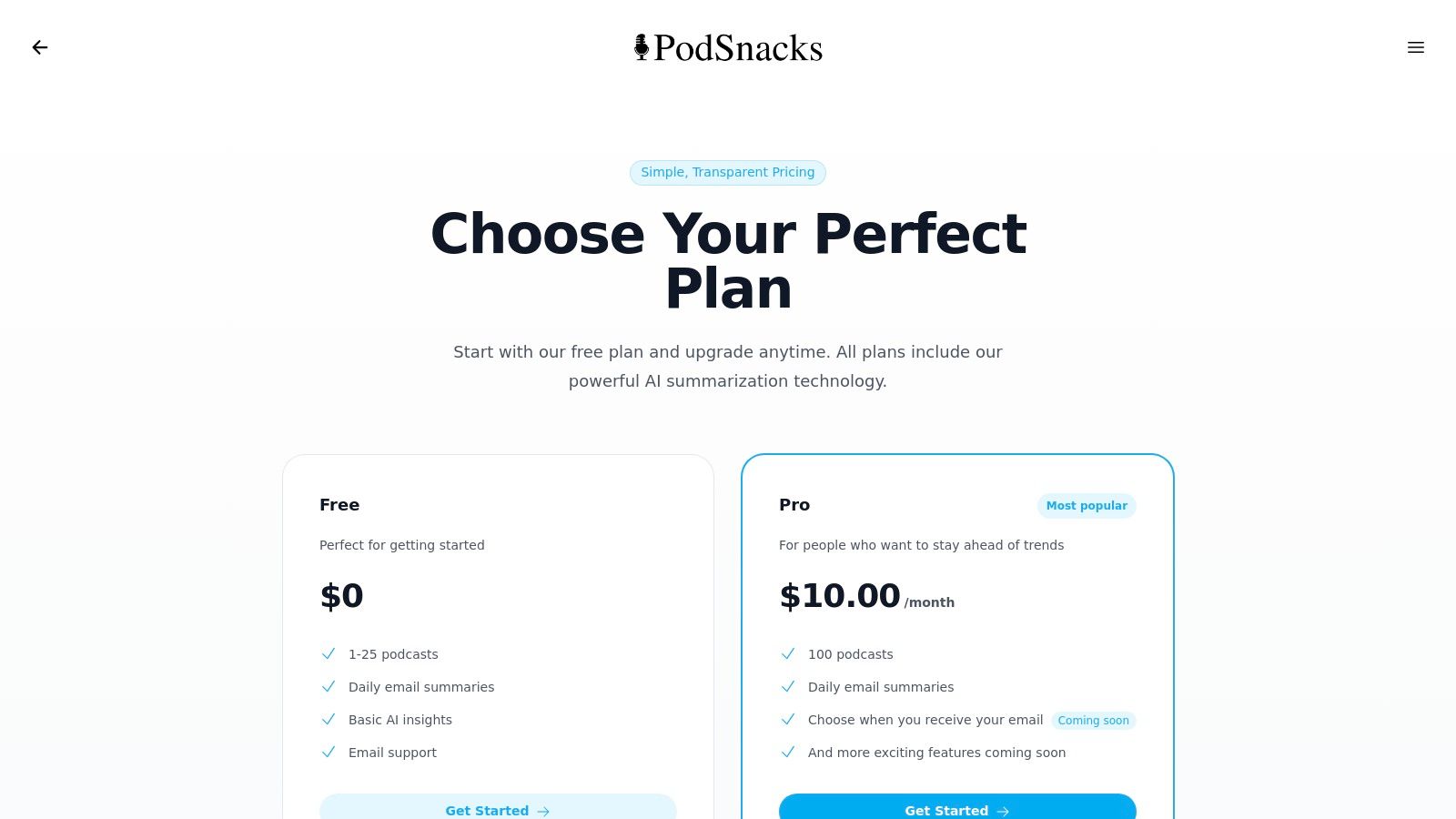Click the checkmark beside Daily email summaries in Pro
This screenshot has width=1456, height=819.
[x=787, y=686]
